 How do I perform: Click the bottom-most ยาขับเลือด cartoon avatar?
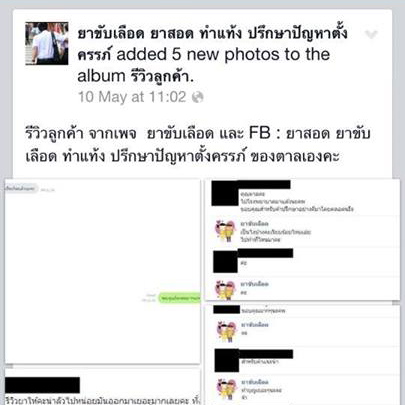227,389
